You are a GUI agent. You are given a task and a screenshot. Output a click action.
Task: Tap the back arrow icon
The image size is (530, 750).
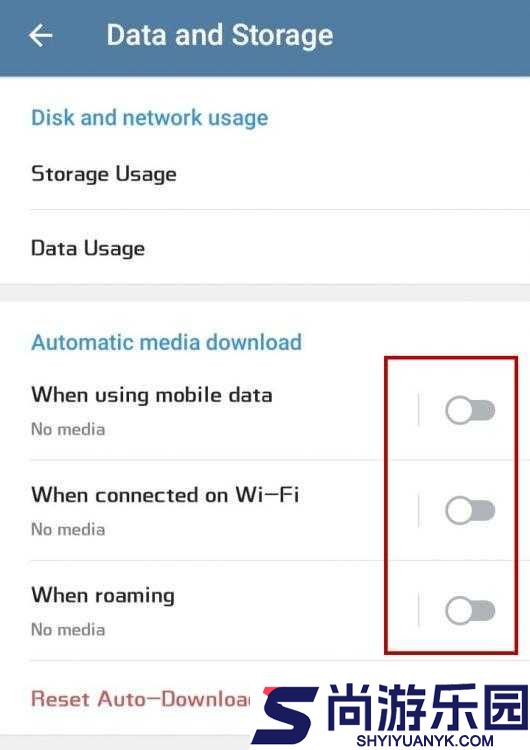41,35
